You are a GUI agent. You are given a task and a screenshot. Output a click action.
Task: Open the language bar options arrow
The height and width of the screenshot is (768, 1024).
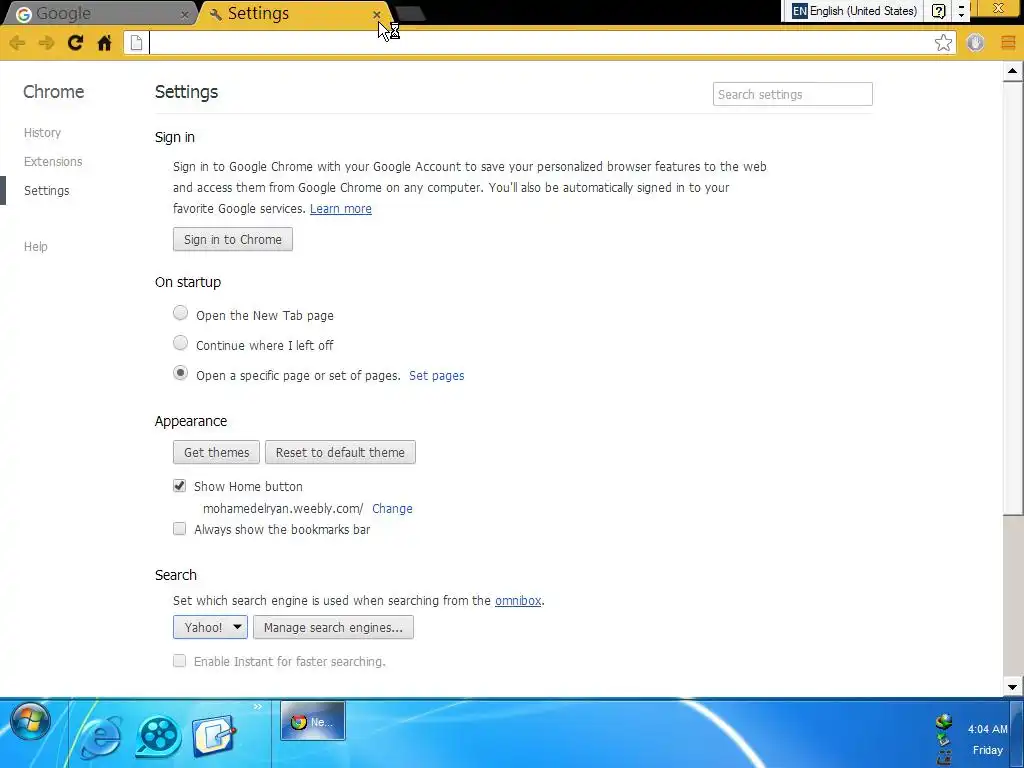coord(961,11)
